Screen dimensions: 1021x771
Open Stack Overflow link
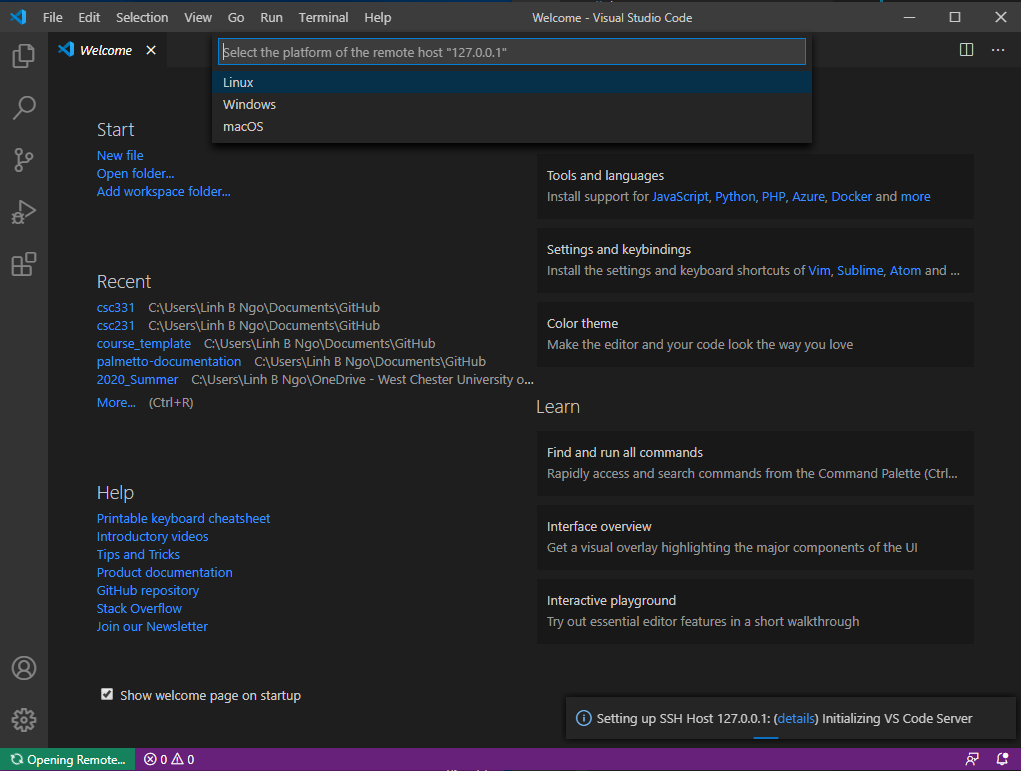point(139,609)
